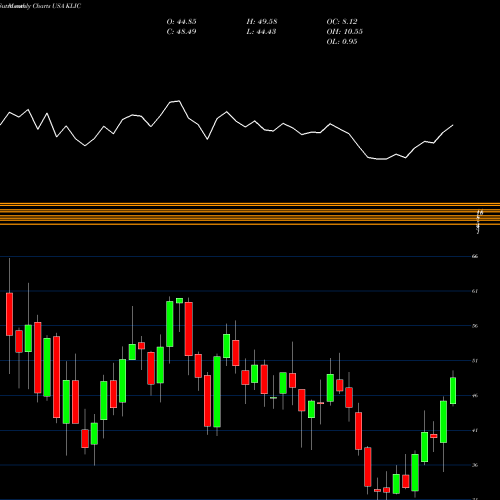Click the 'OL: 0.95' reading
The width and height of the screenshot is (500, 500).
click(342, 42)
